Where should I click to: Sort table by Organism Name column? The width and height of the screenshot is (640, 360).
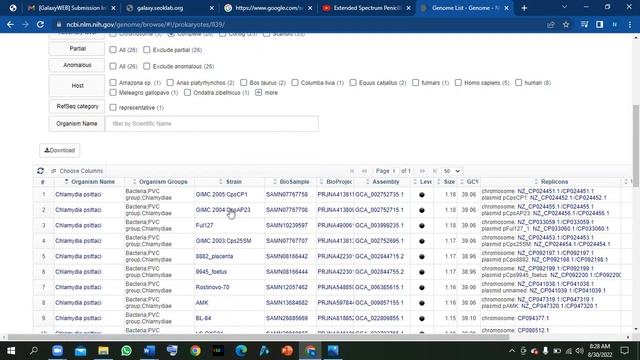point(93,182)
